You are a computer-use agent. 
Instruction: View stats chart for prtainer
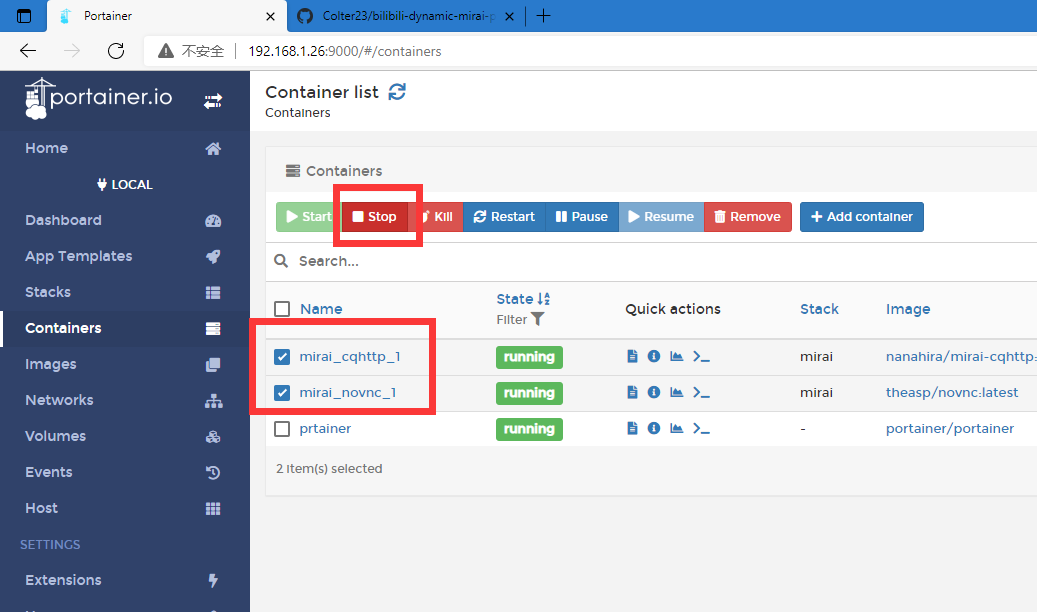[x=677, y=428]
